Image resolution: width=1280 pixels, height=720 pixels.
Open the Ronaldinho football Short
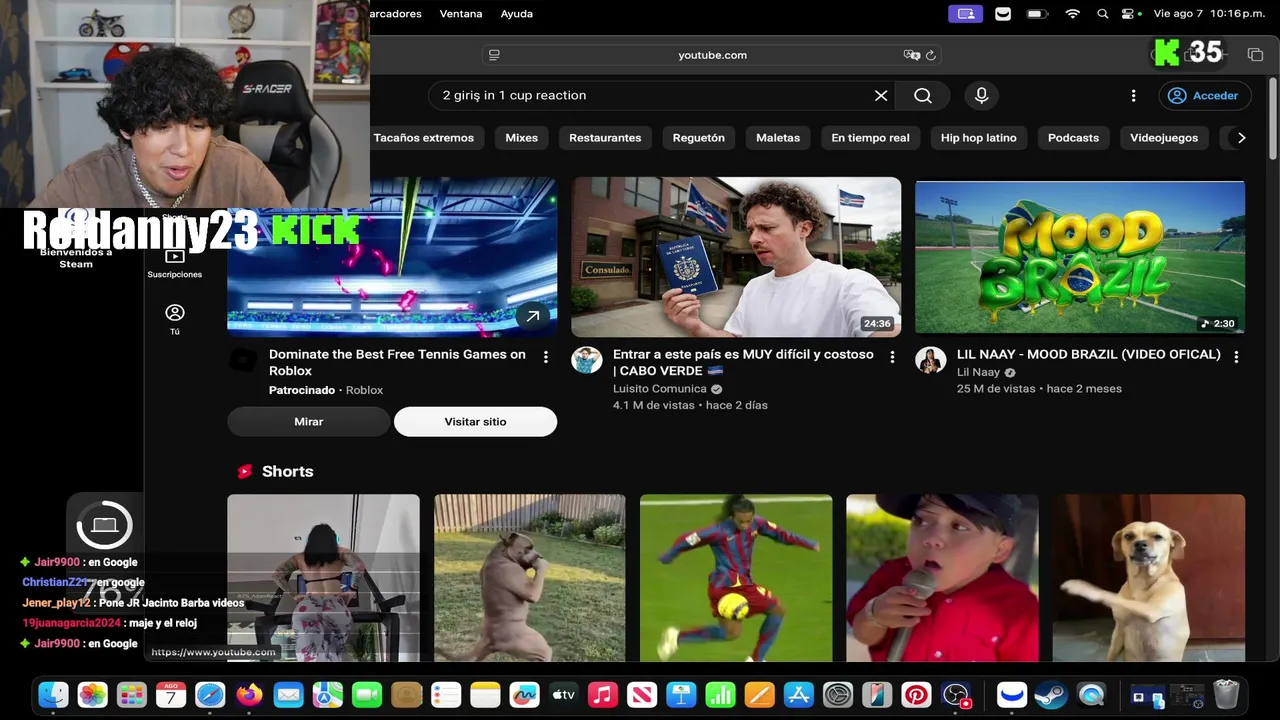[x=736, y=578]
